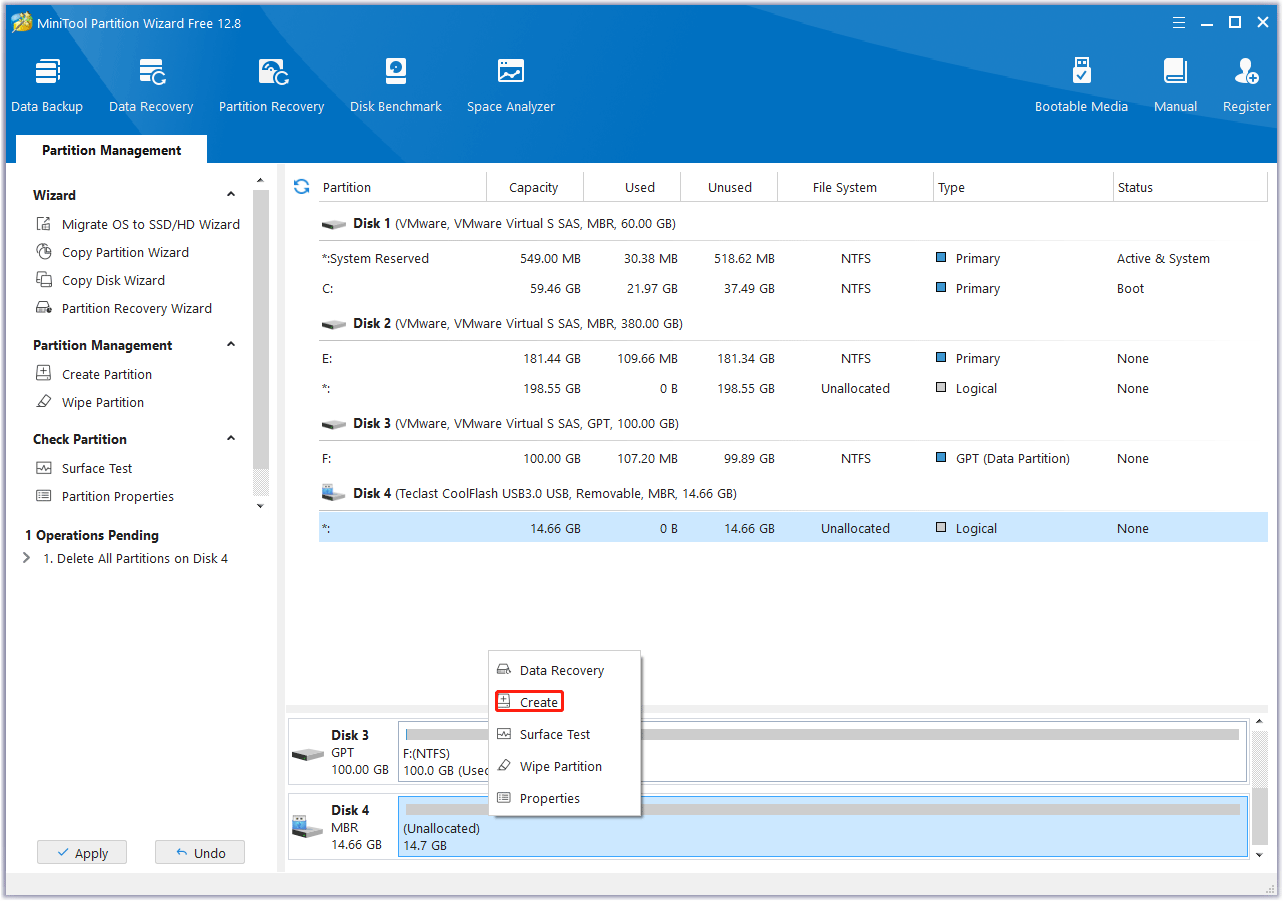Expand pending operation Delete All Partitions

point(26,558)
